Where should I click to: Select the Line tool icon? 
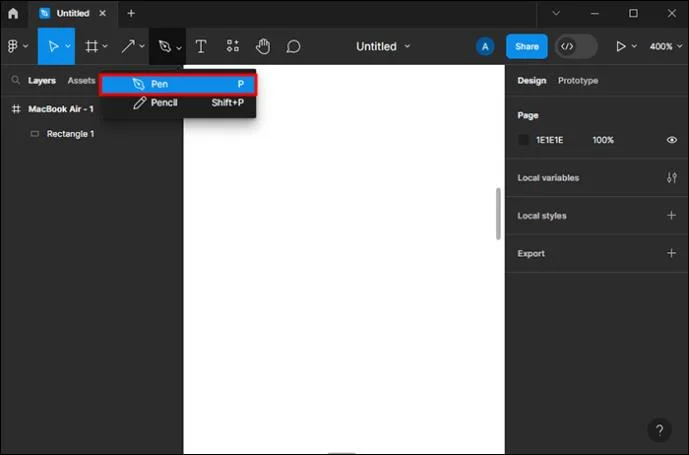pyautogui.click(x=128, y=46)
